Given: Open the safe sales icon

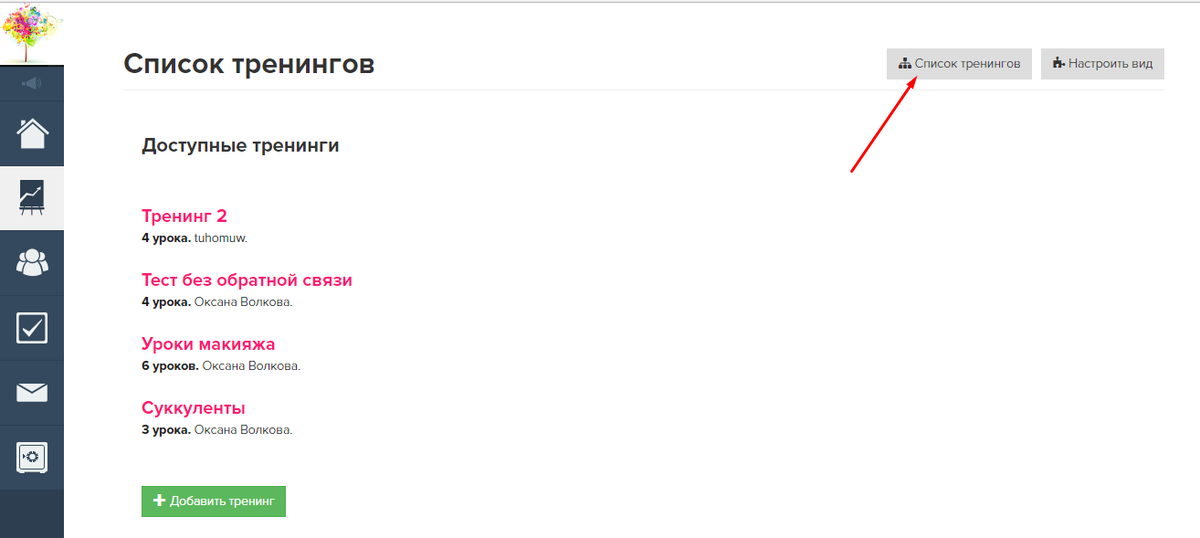Looking at the screenshot, I should tap(32, 458).
